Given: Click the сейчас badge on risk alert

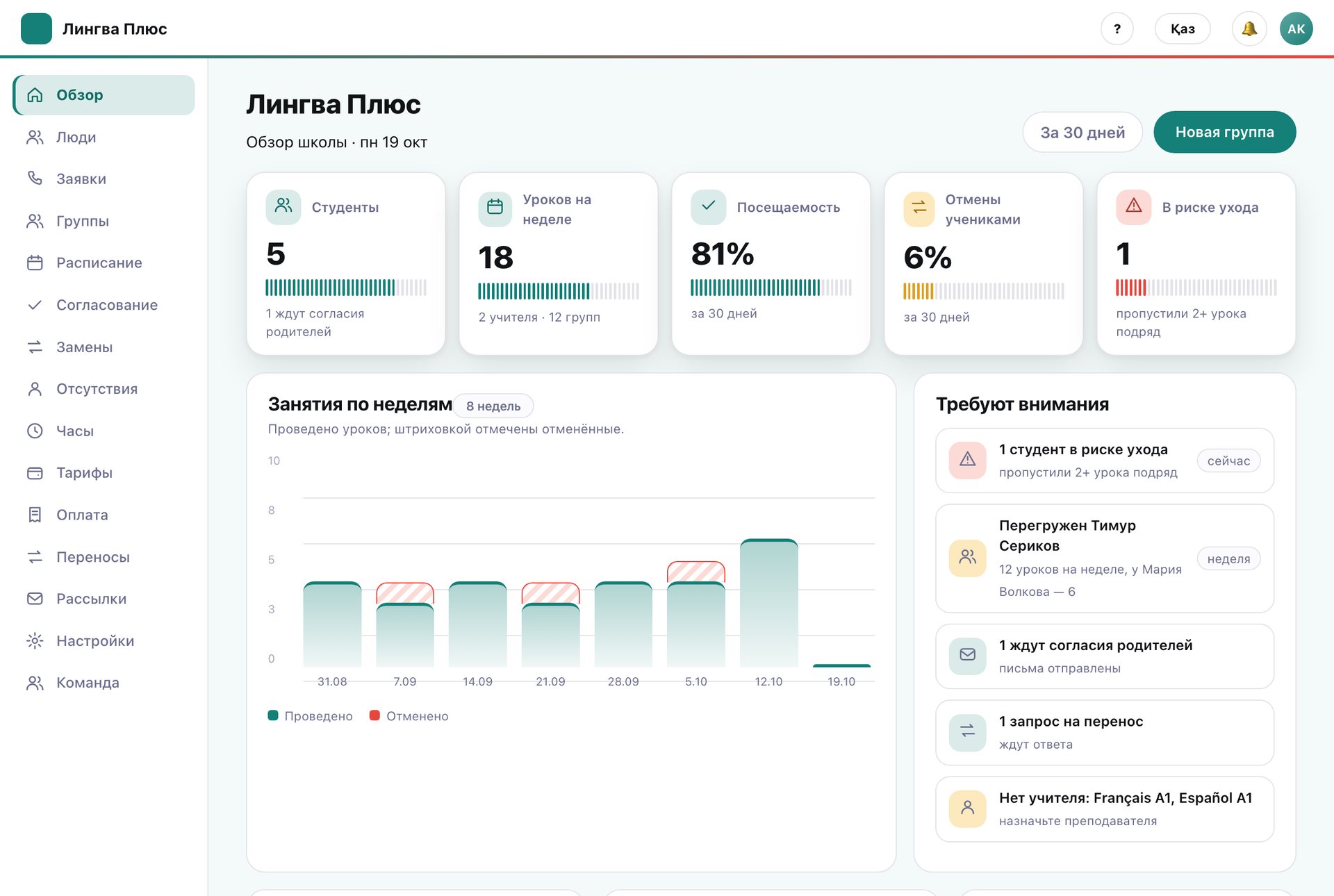Looking at the screenshot, I should click(1228, 461).
